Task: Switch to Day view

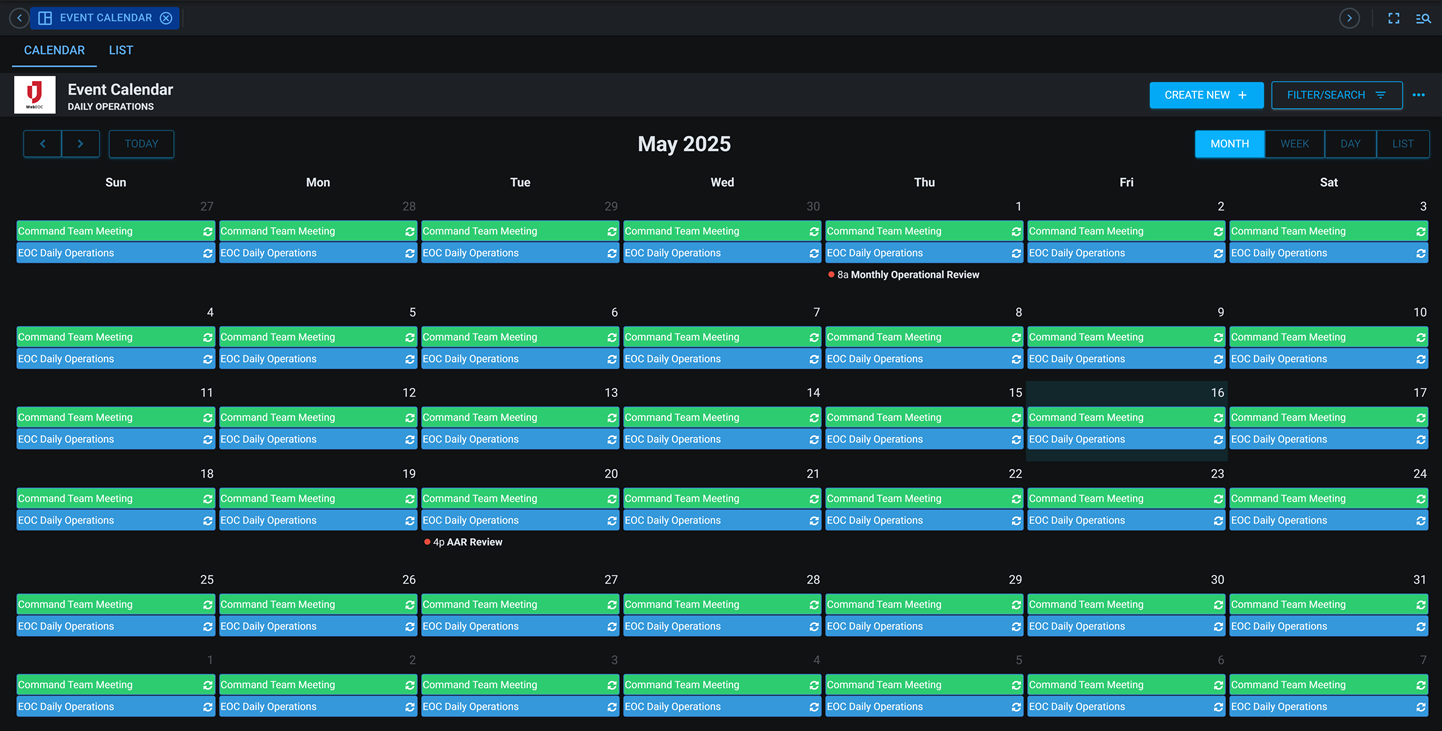Action: pos(1350,143)
